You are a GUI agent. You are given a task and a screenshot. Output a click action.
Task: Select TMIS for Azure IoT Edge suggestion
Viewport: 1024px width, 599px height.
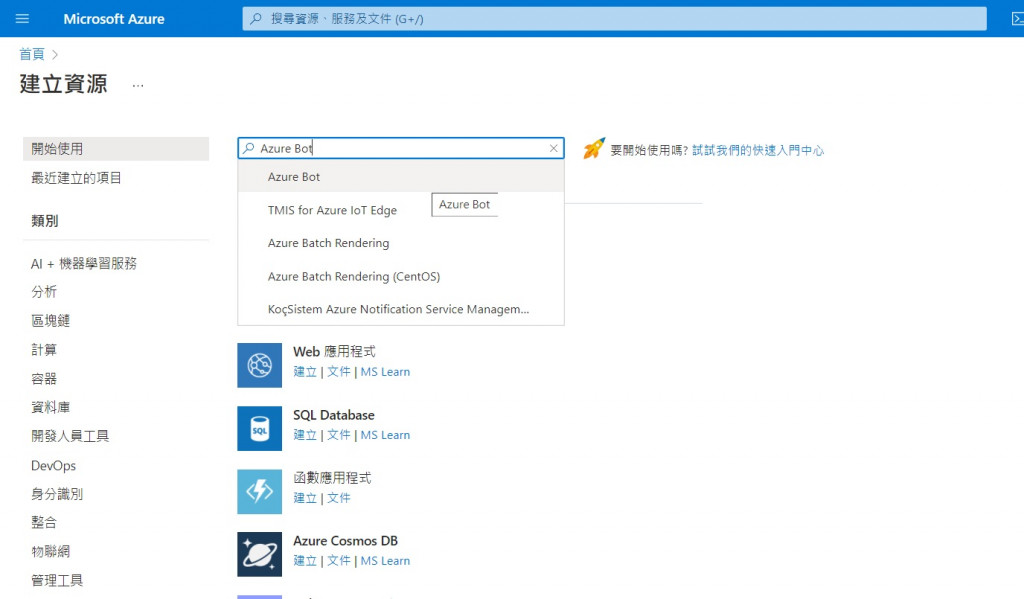[x=400, y=210]
